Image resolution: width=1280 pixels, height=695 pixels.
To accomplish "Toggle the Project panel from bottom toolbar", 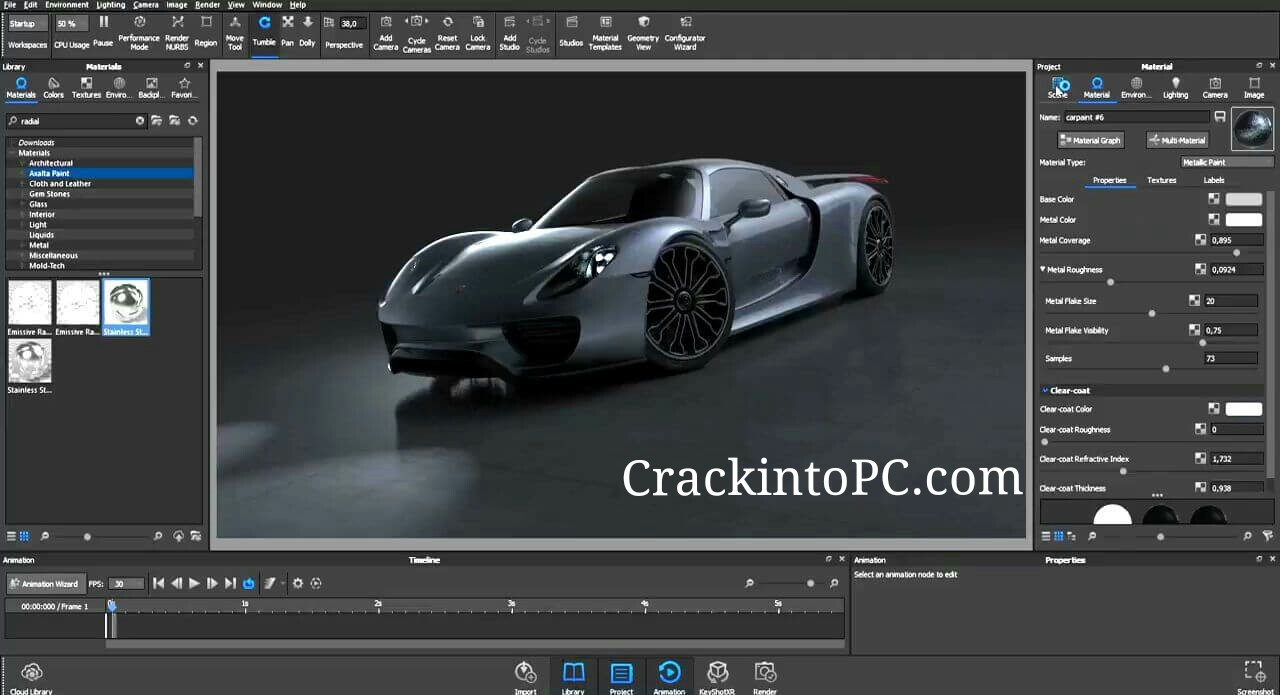I will pos(621,677).
